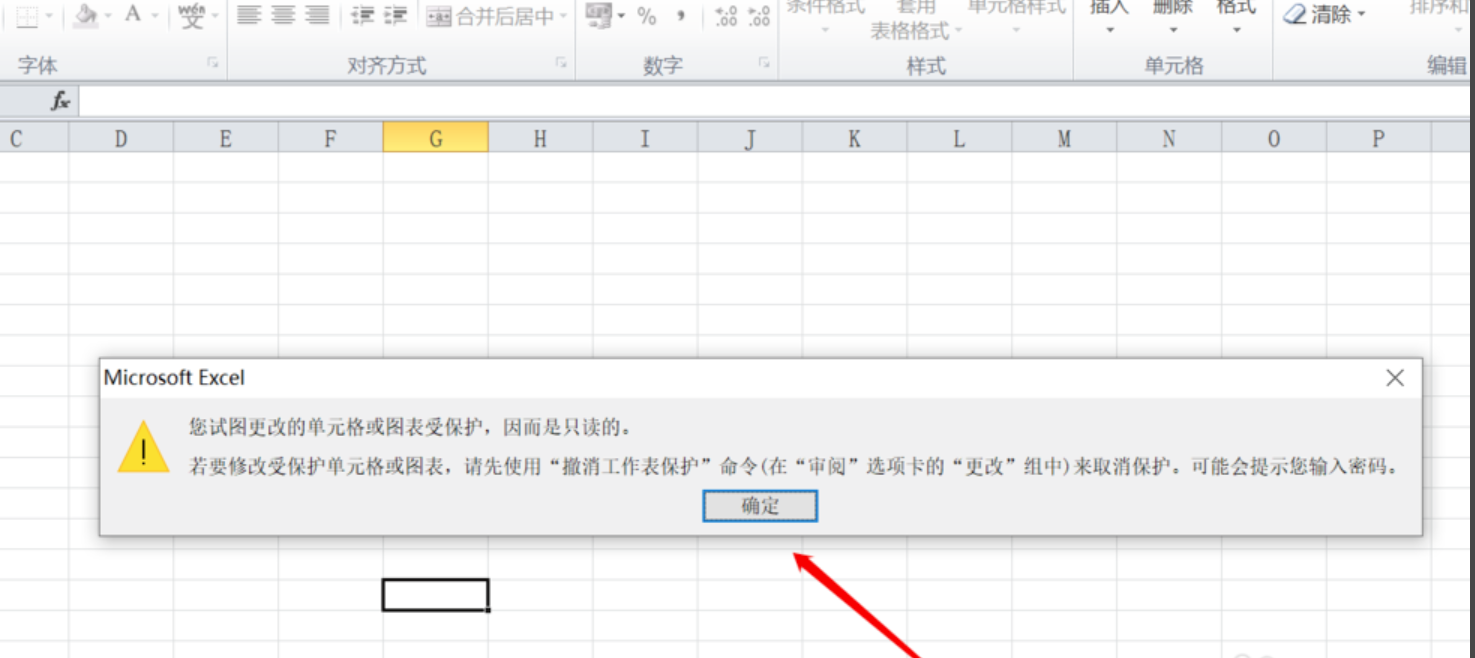
Task: Open the 数字 group dialog launcher
Action: pyautogui.click(x=764, y=62)
